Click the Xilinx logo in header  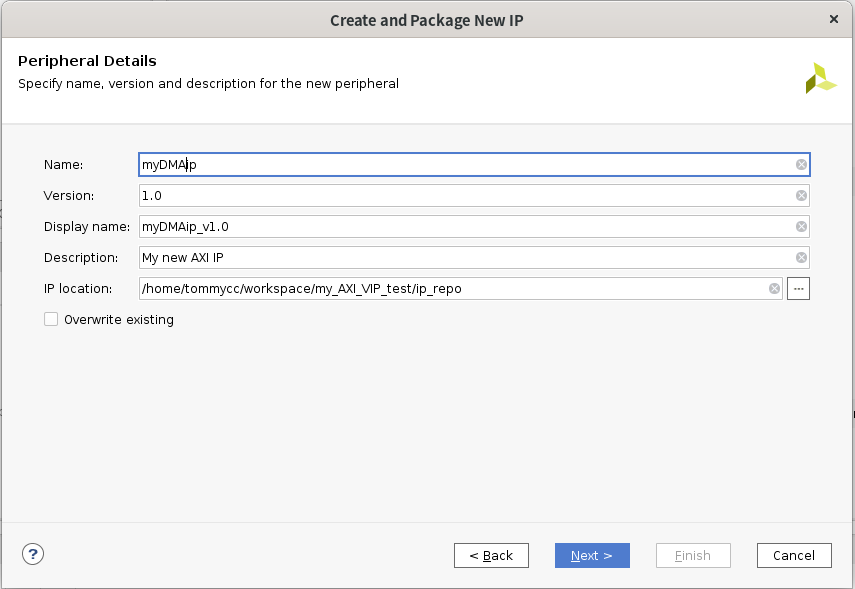(820, 78)
